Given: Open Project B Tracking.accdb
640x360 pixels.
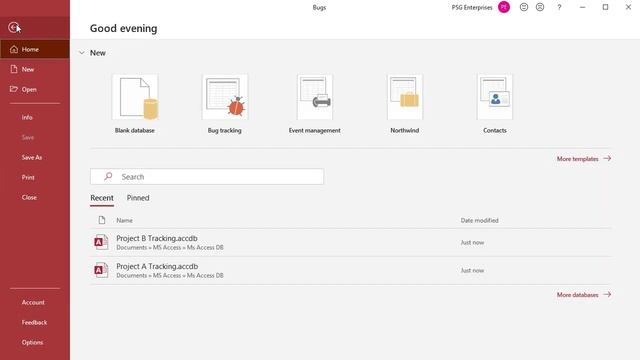Looking at the screenshot, I should click(351, 243).
